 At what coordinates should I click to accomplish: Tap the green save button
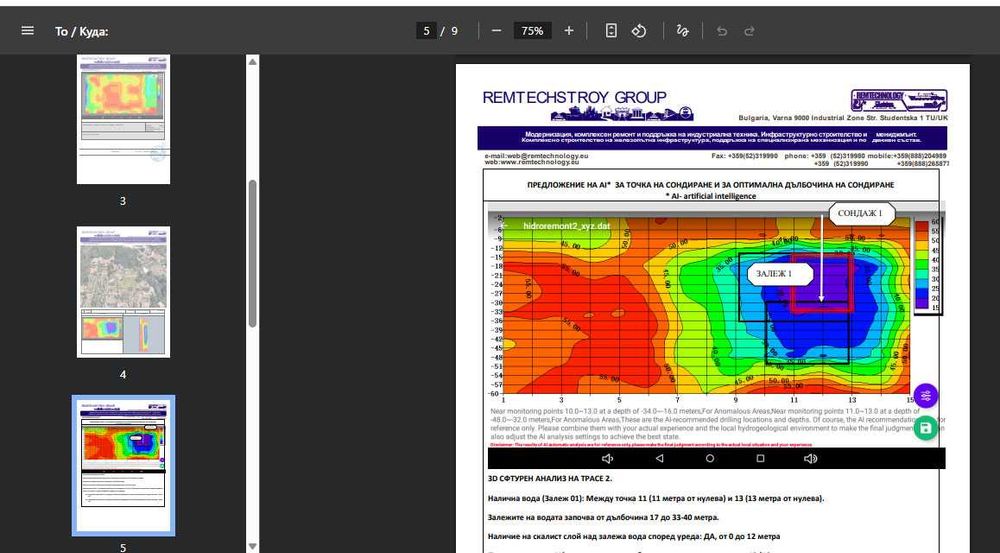tap(925, 428)
